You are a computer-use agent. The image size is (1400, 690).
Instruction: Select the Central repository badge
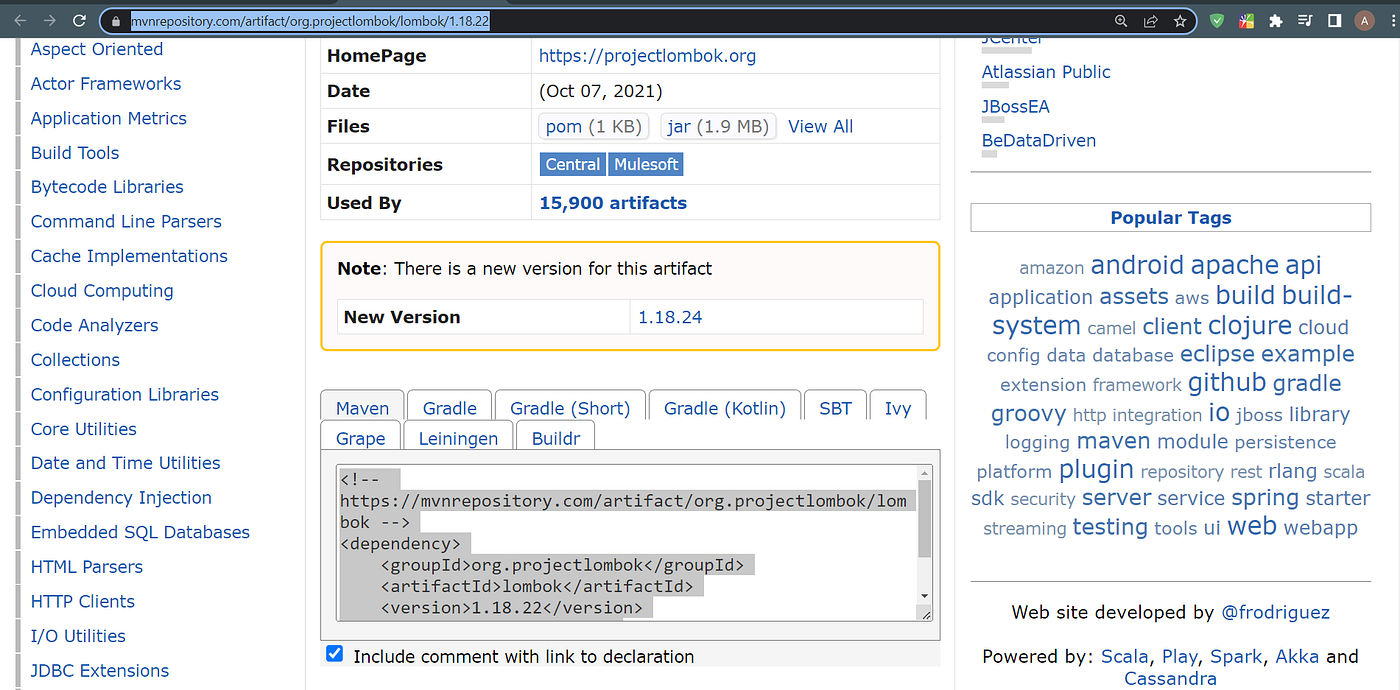[572, 163]
